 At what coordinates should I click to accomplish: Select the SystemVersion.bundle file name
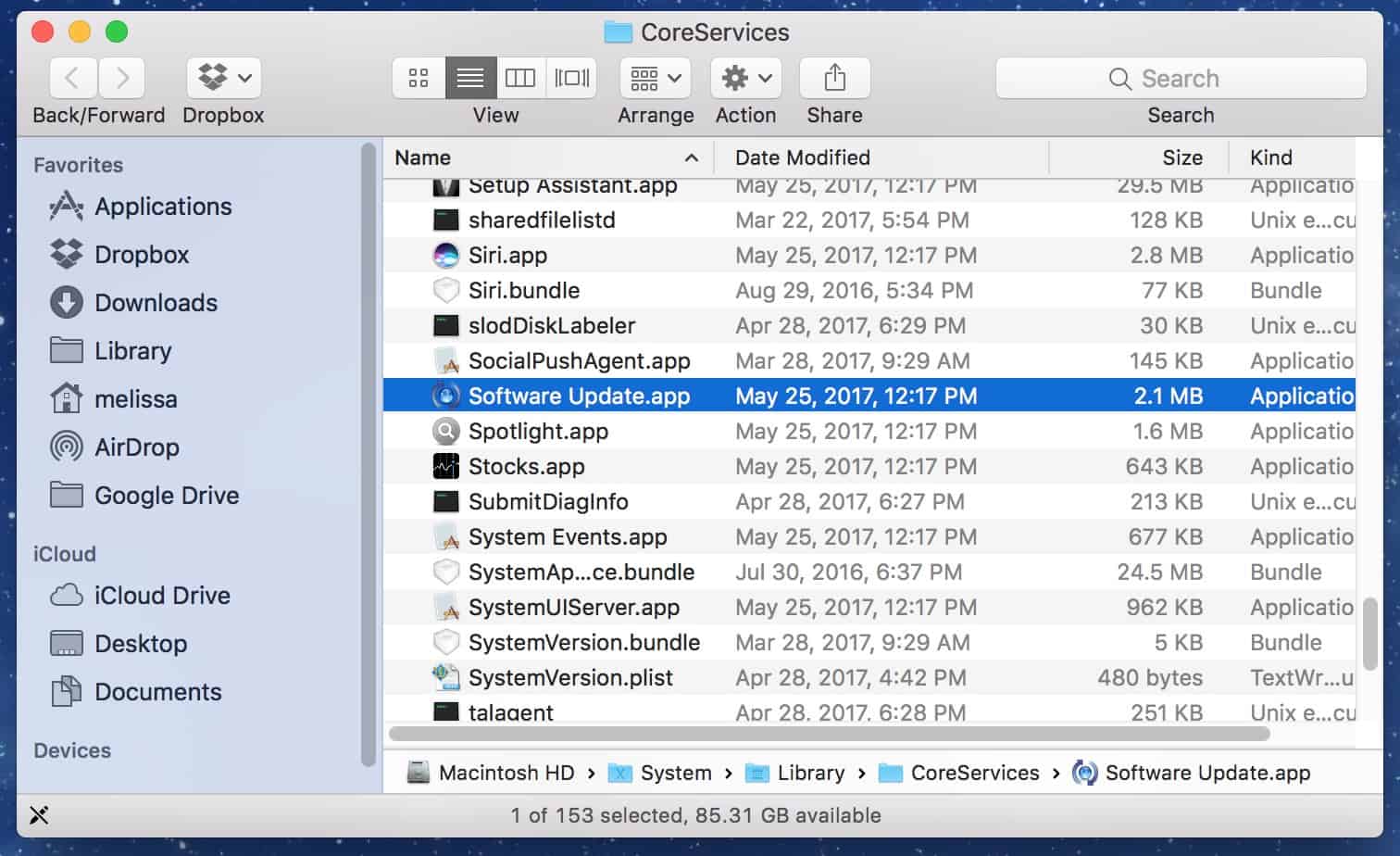pyautogui.click(x=584, y=643)
